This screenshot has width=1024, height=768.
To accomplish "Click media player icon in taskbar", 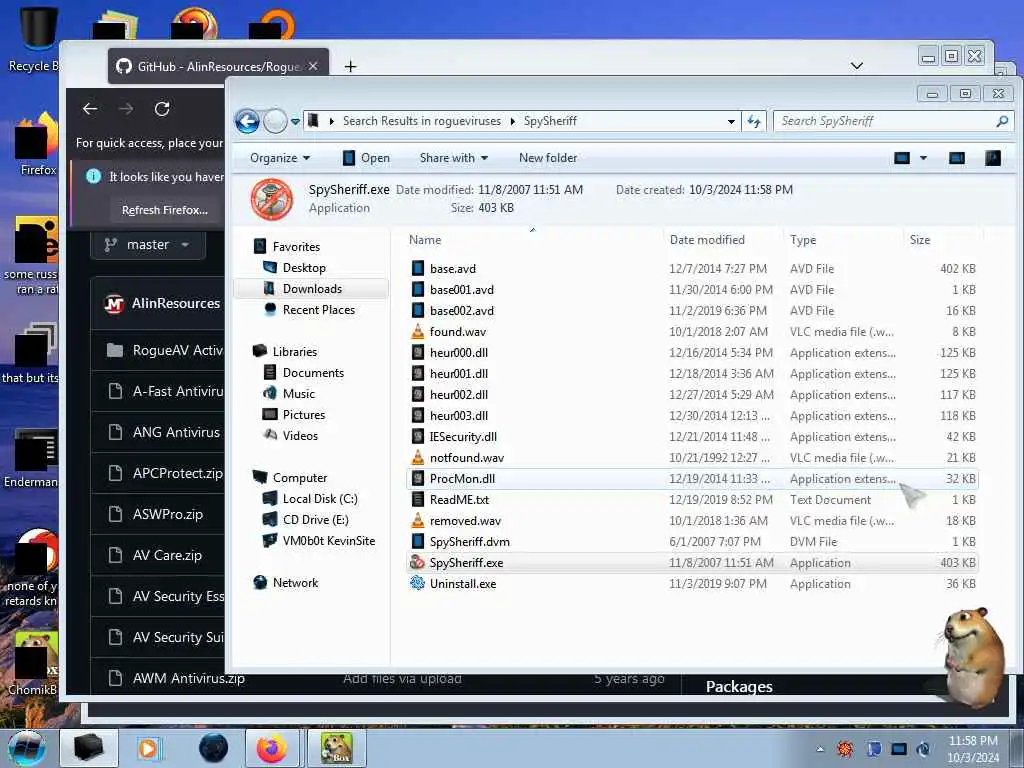I will click(148, 748).
